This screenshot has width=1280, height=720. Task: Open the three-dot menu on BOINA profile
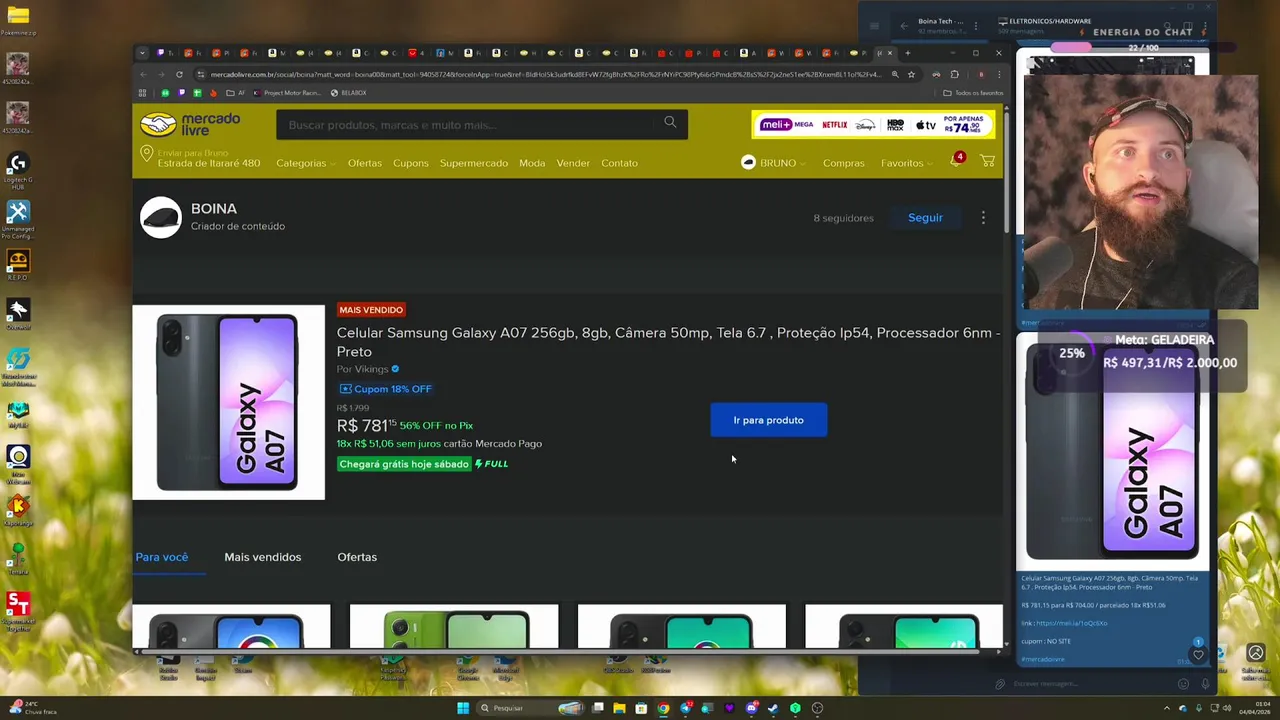click(x=983, y=218)
